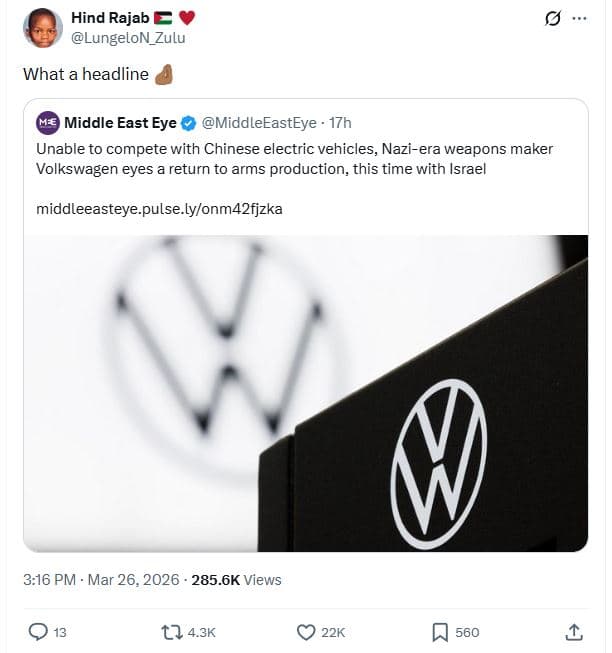Open the middleeasteye.pulse.ly article link
The width and height of the screenshot is (612, 653).
[x=159, y=209]
